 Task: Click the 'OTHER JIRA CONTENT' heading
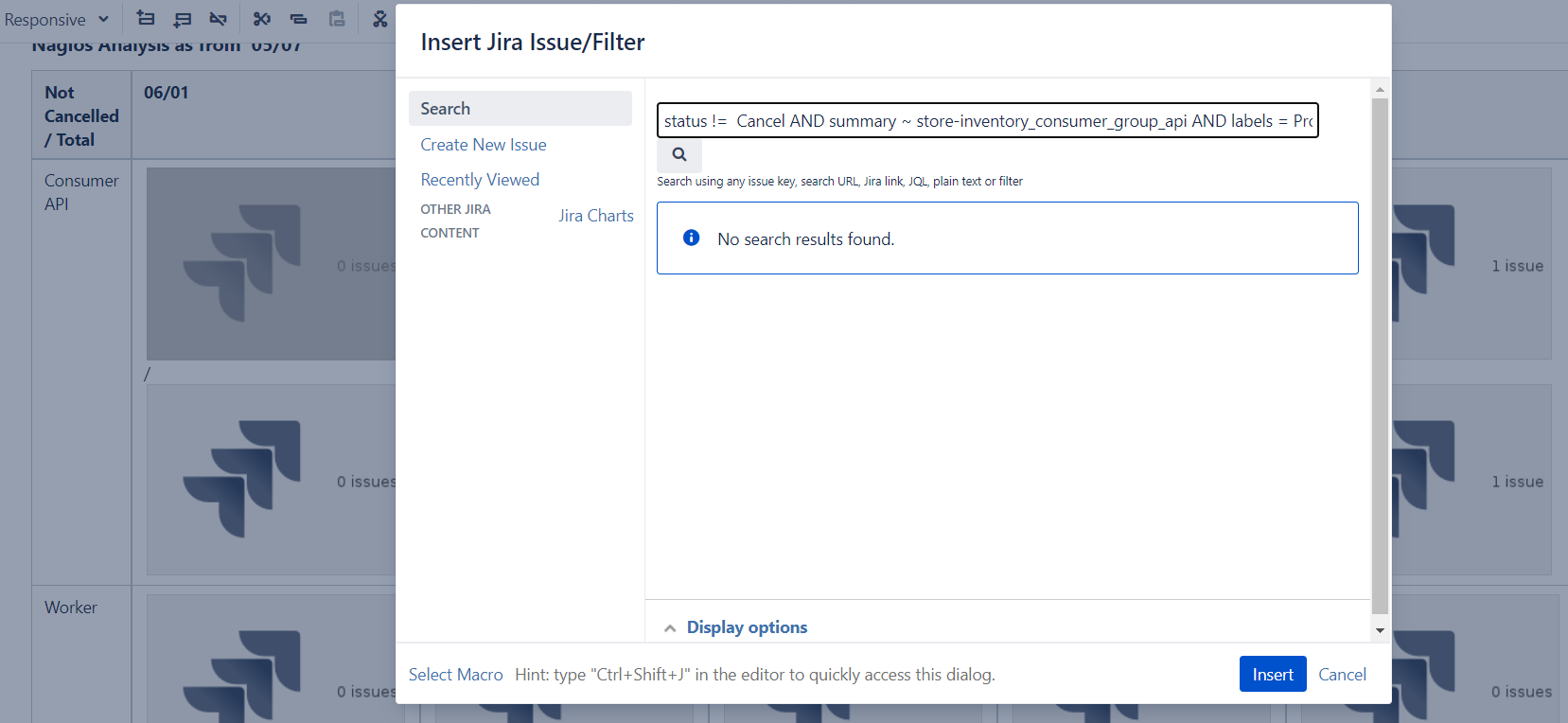pyautogui.click(x=456, y=220)
